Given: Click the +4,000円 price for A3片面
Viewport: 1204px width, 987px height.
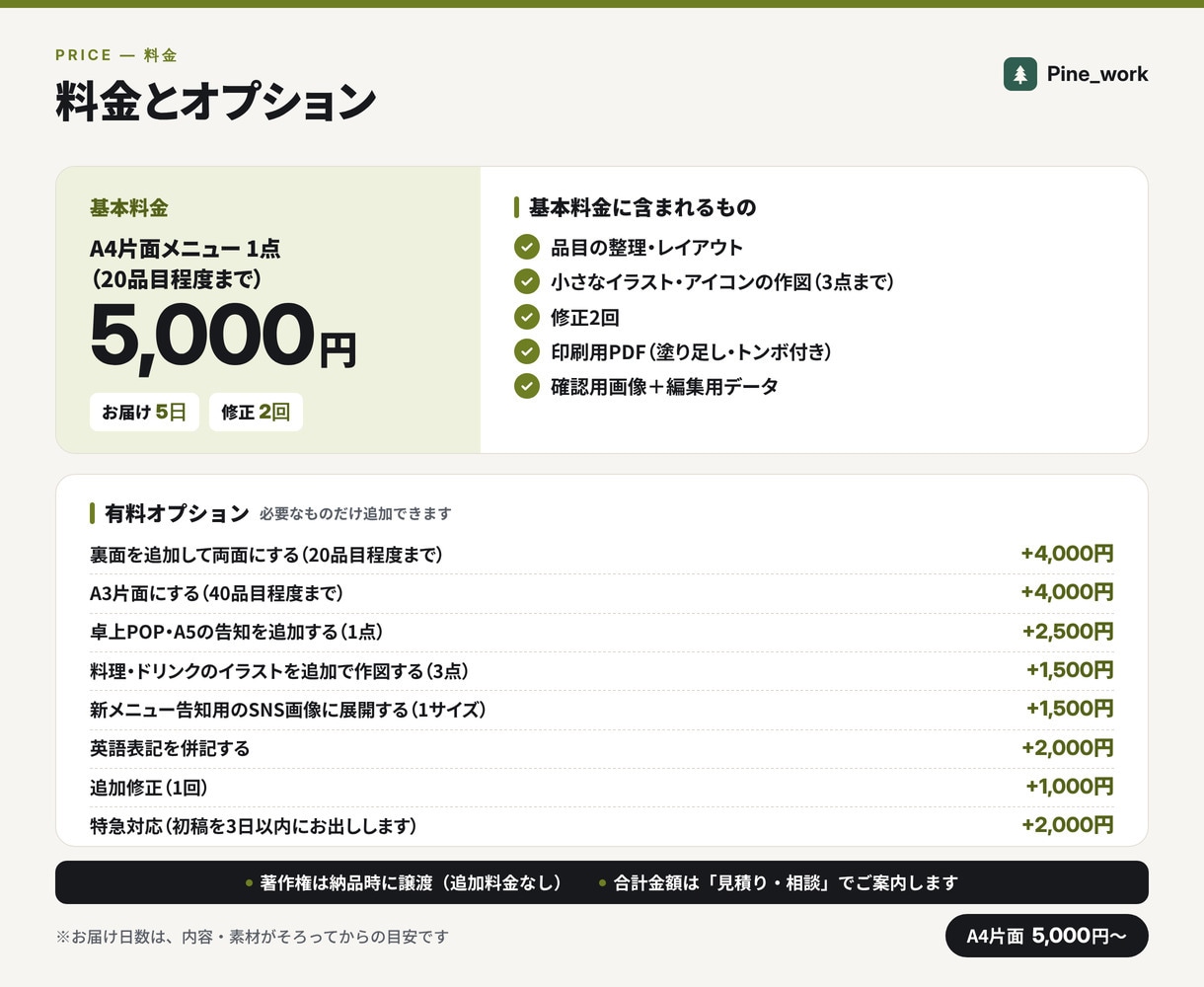Looking at the screenshot, I should 1067,592.
